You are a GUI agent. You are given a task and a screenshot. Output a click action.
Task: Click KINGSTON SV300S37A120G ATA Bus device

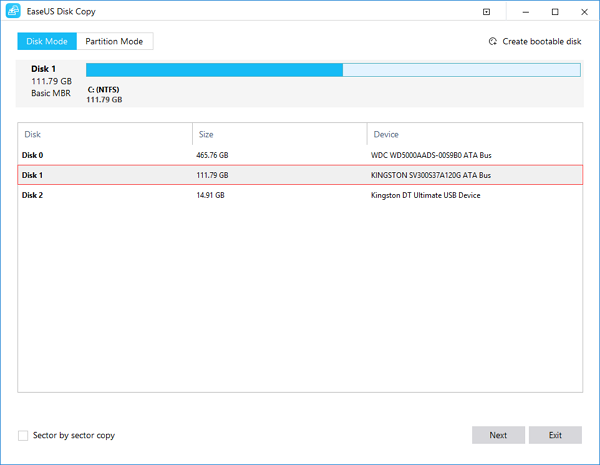pyautogui.click(x=431, y=175)
